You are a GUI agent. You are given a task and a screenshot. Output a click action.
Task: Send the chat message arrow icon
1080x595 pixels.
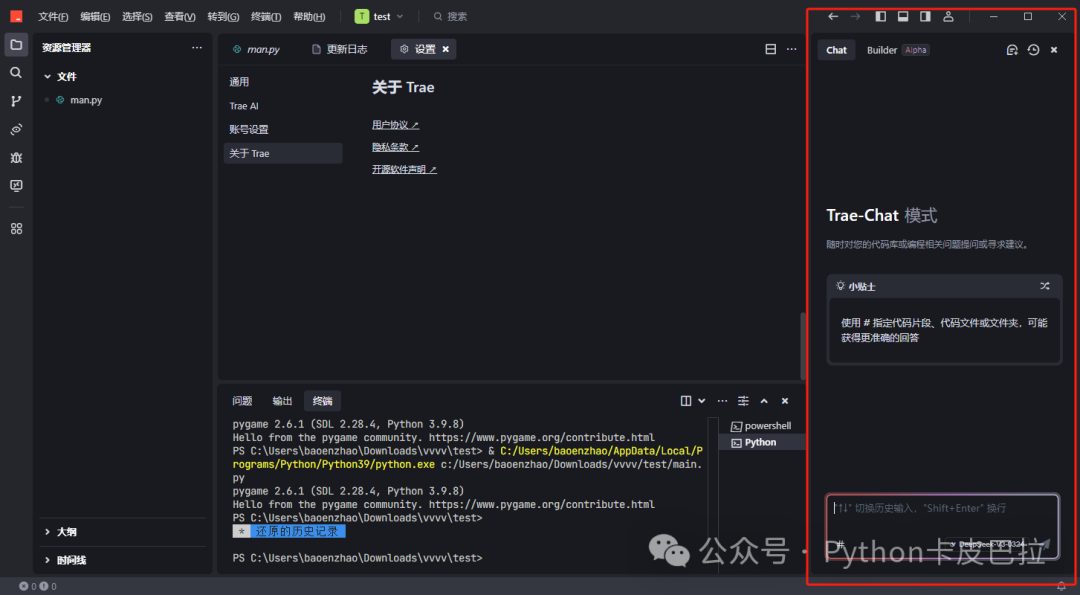1045,544
